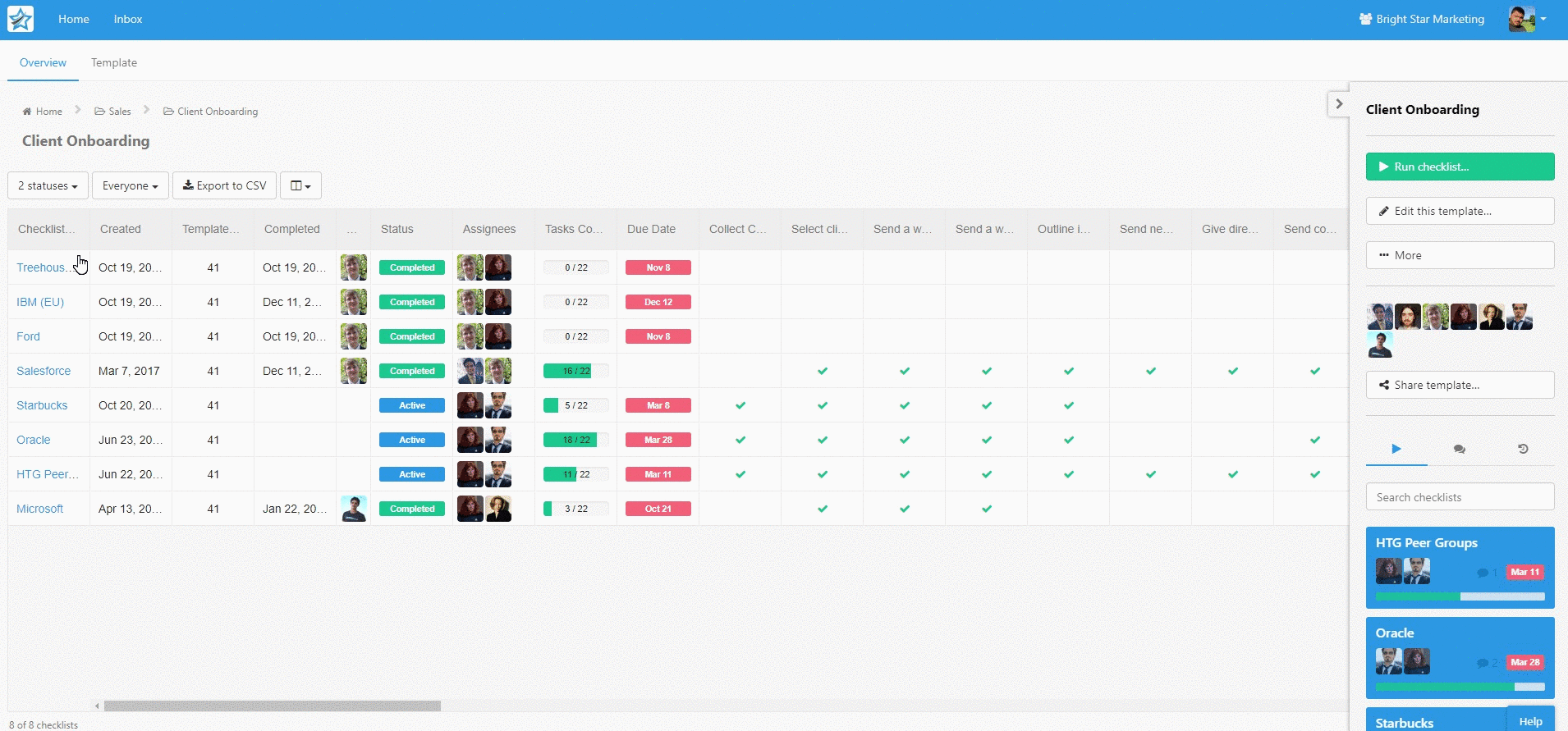Click the star app logo
1568x731 pixels.
[x=21, y=19]
